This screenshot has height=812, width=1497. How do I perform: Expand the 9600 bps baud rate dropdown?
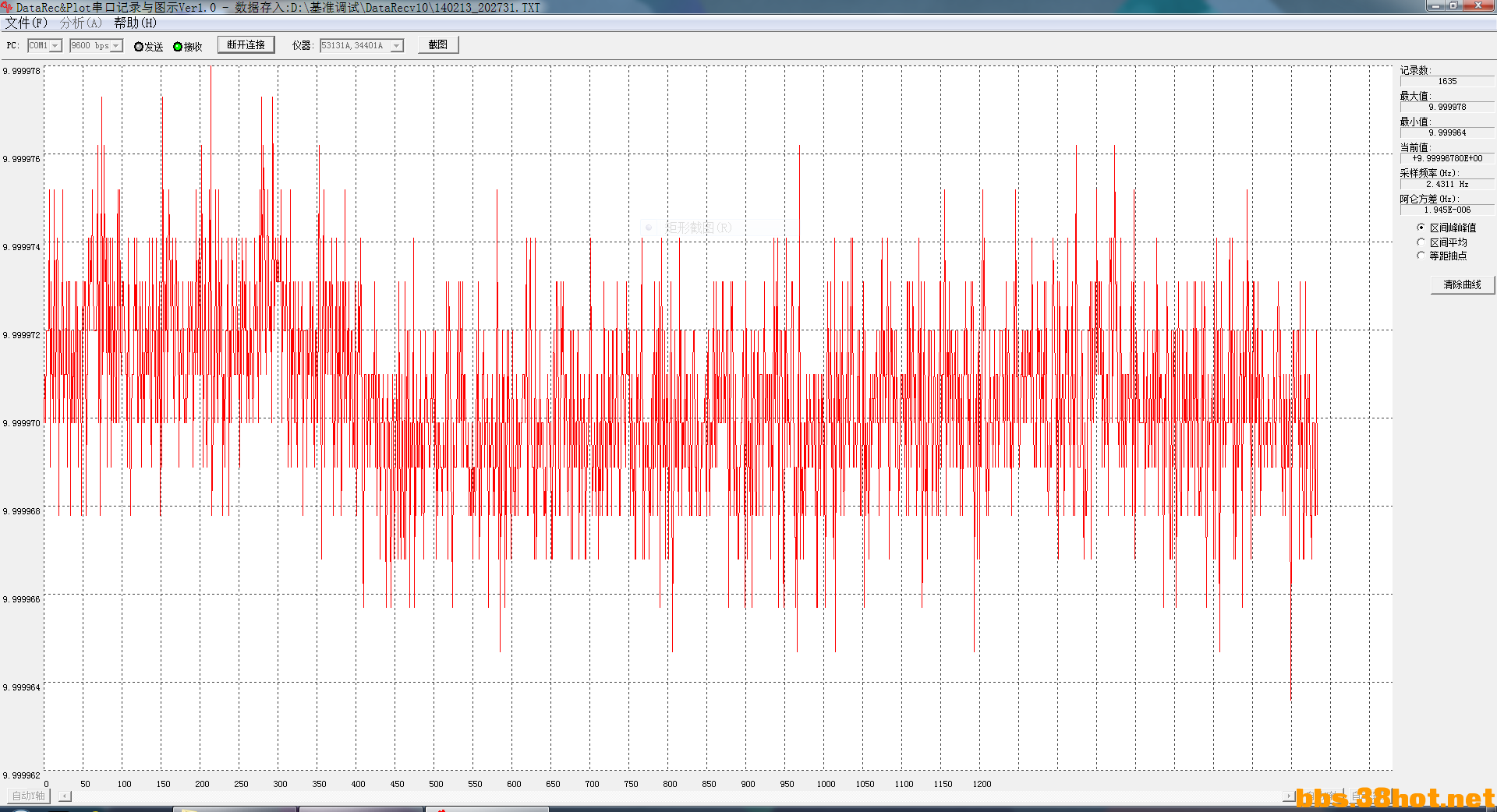[x=116, y=46]
